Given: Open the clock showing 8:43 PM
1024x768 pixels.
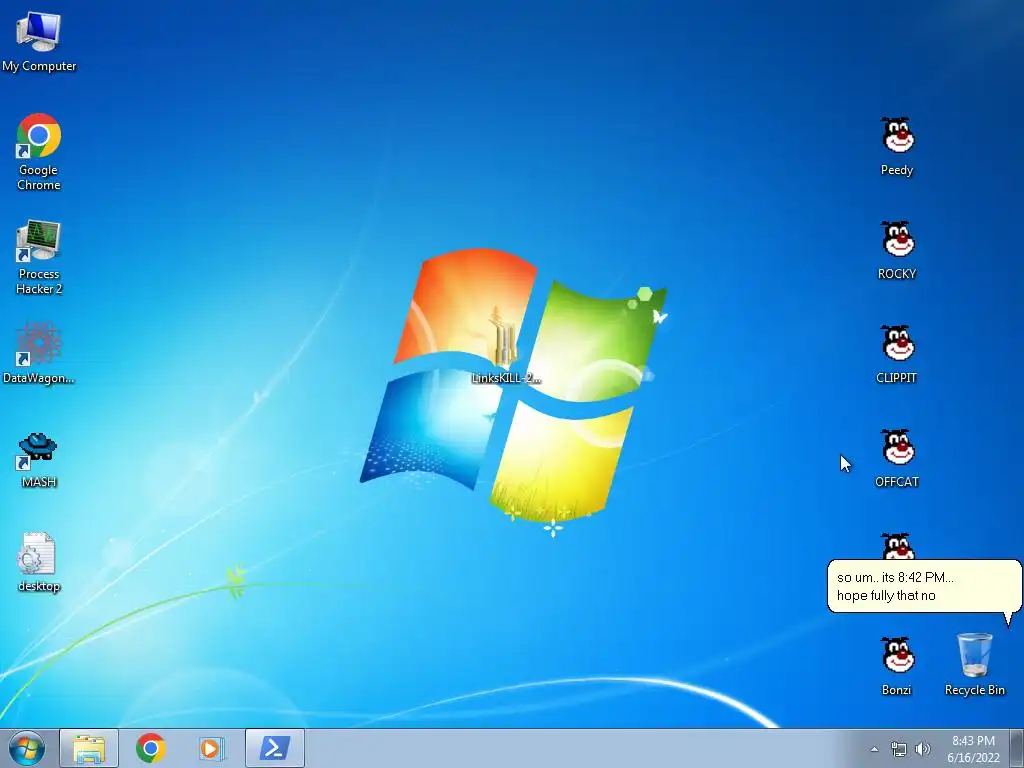Looking at the screenshot, I should [x=973, y=749].
